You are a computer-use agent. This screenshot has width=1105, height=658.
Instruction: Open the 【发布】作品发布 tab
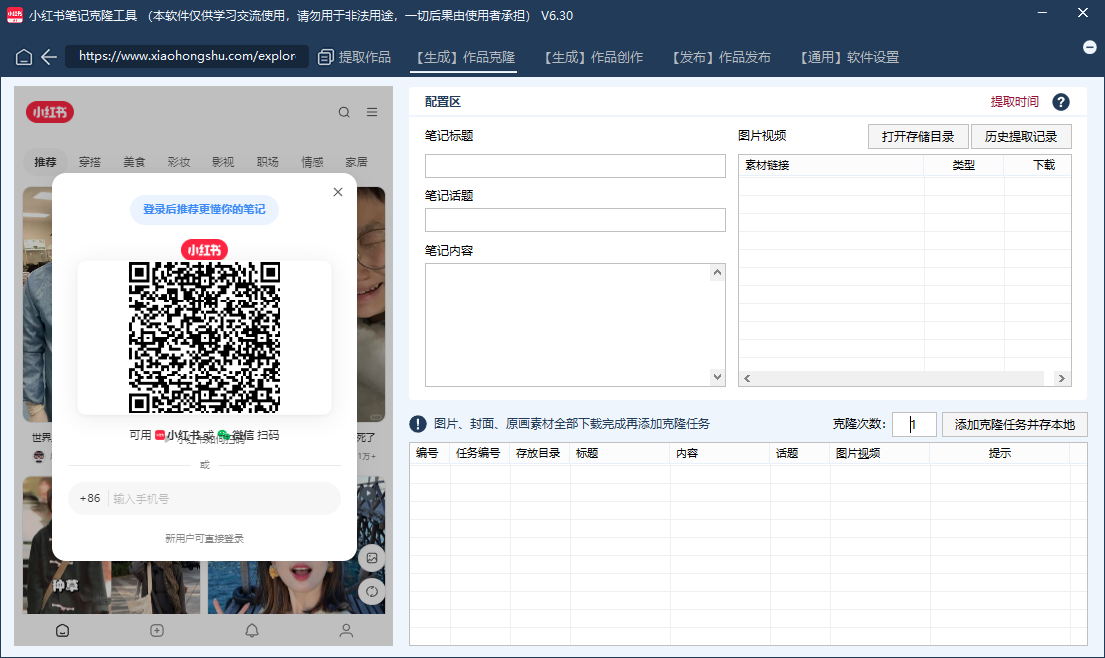721,57
